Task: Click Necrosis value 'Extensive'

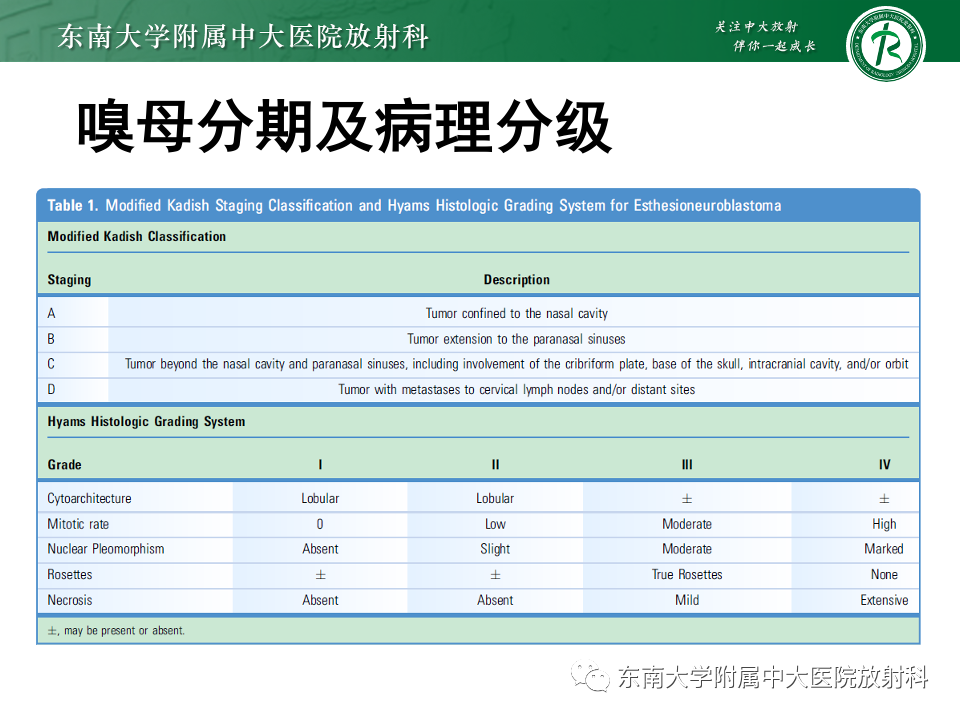Action: [x=884, y=601]
